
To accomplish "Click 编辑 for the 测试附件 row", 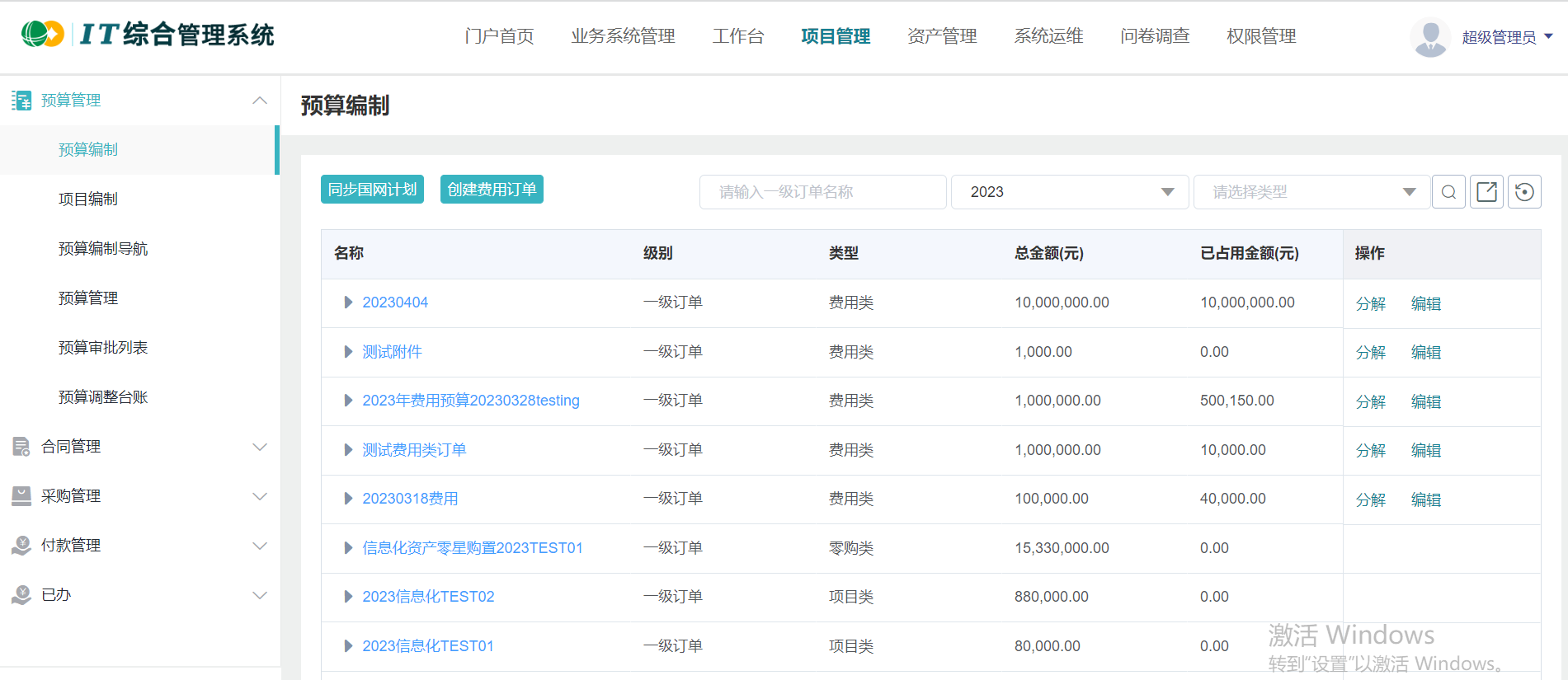I will pyautogui.click(x=1425, y=353).
